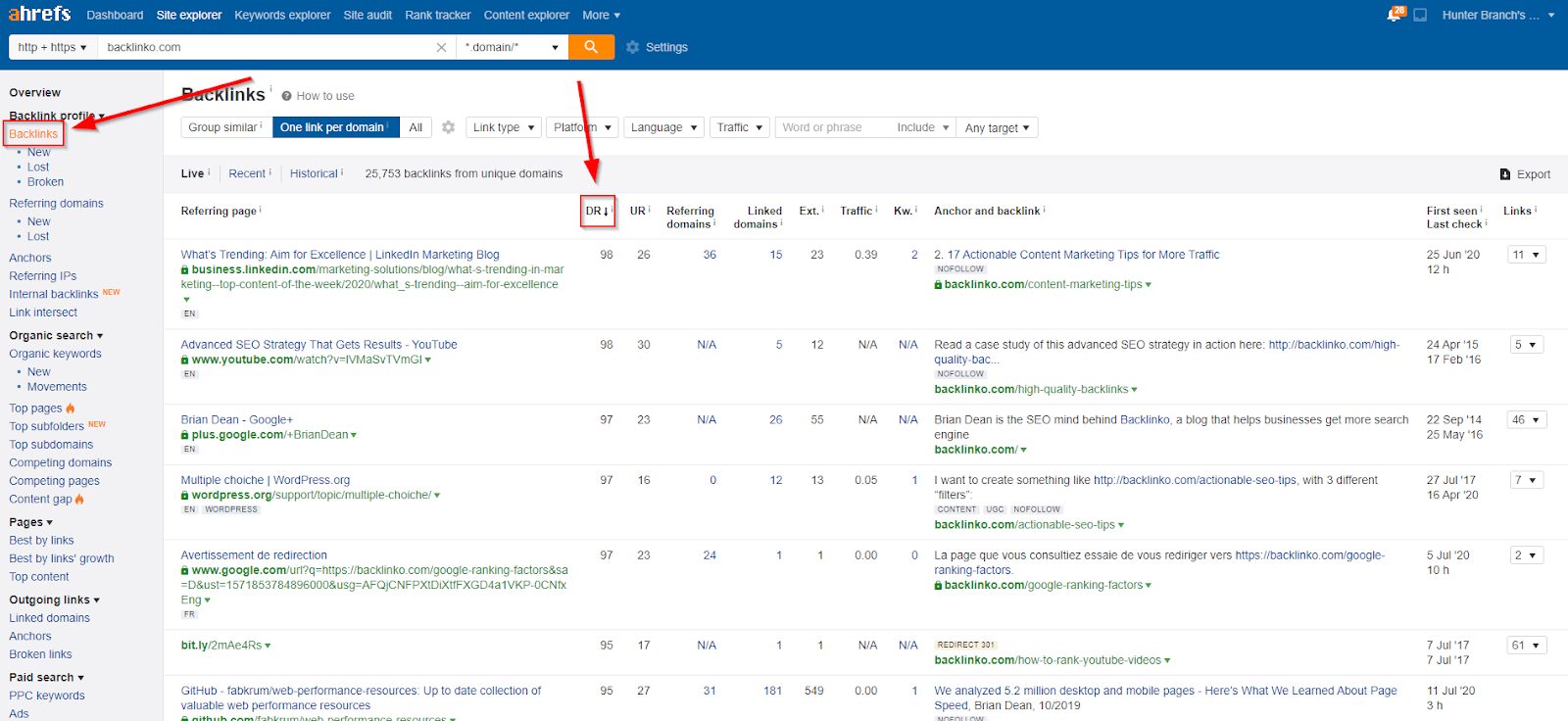This screenshot has height=721, width=1568.
Task: Open the Language filter dropdown
Action: [664, 127]
